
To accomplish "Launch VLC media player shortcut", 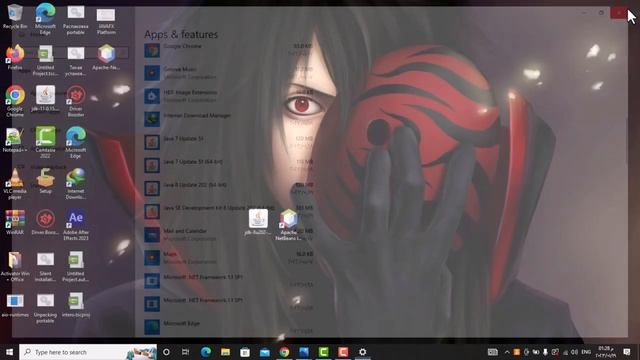I will 15,184.
